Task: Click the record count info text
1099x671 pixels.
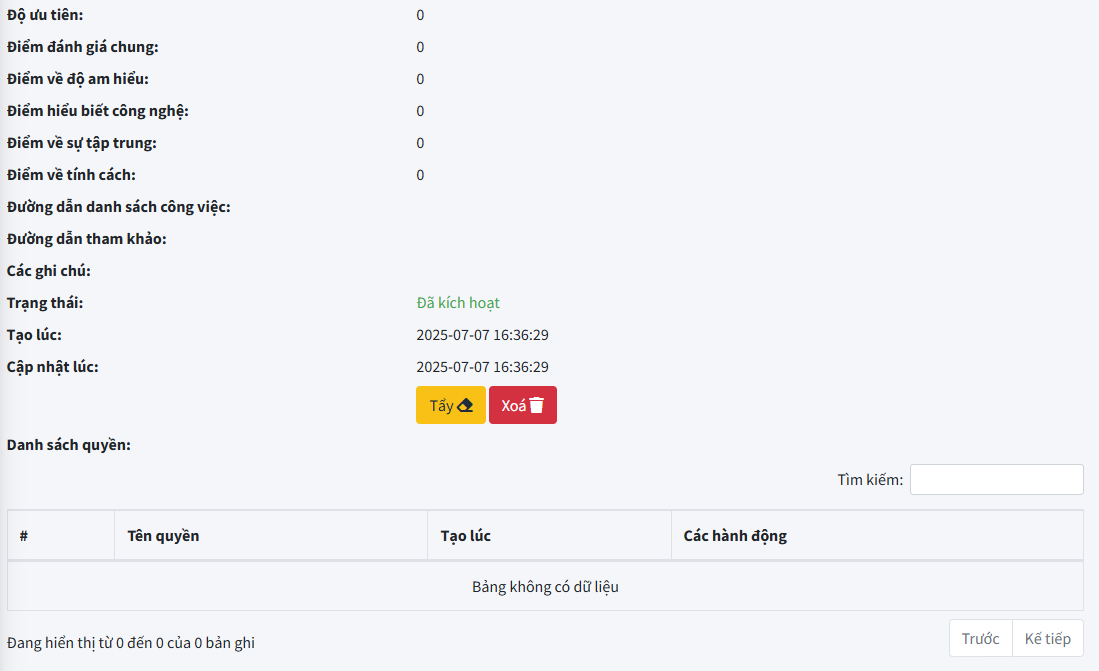Action: click(131, 643)
